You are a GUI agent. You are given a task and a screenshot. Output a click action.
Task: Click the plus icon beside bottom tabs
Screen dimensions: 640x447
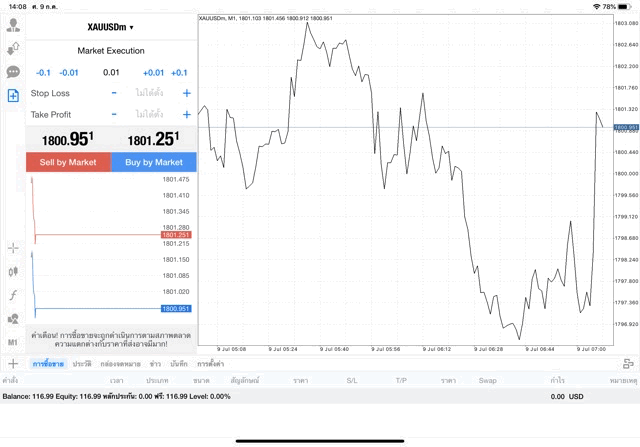13,364
